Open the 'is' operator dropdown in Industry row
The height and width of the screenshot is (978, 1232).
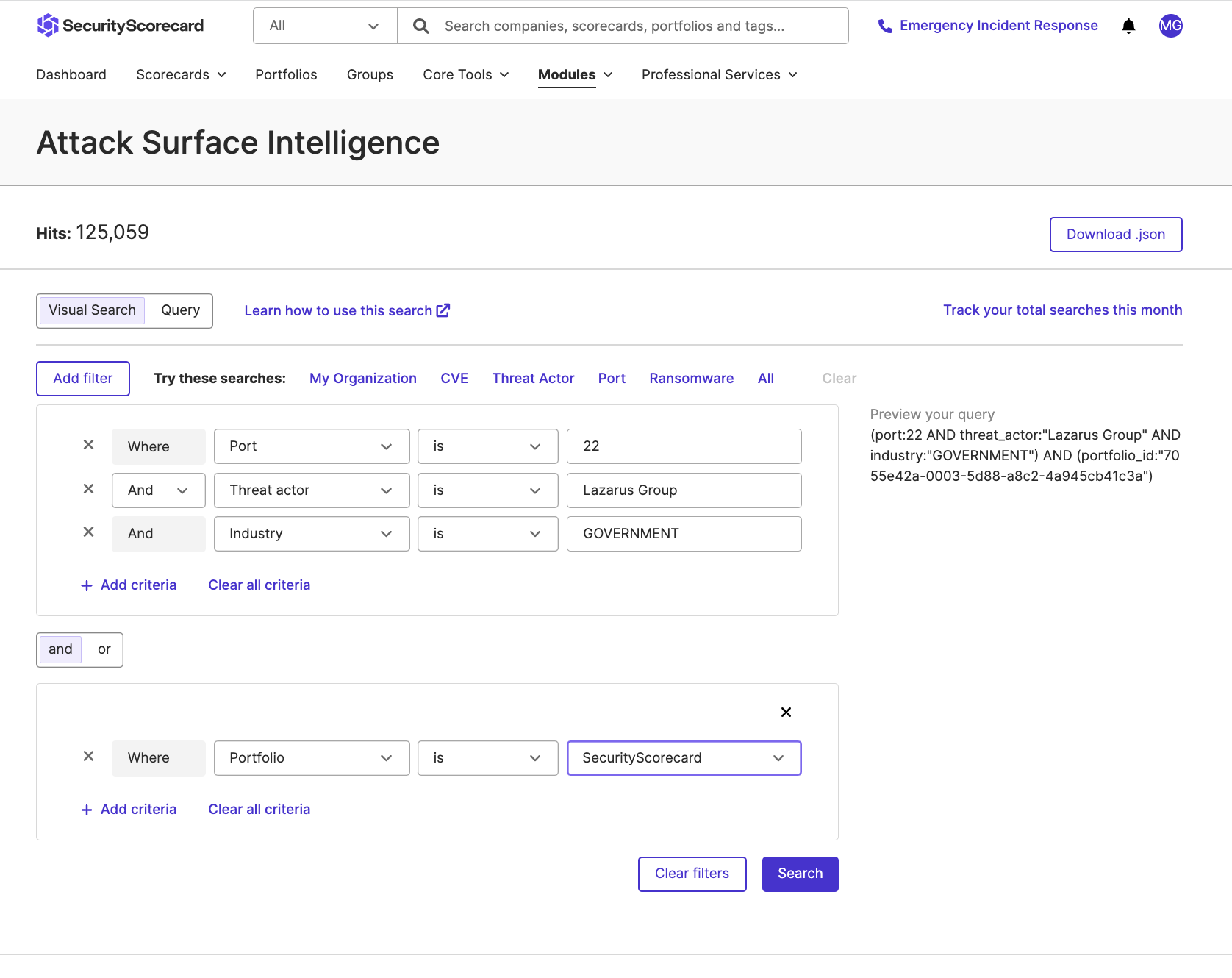pos(488,534)
